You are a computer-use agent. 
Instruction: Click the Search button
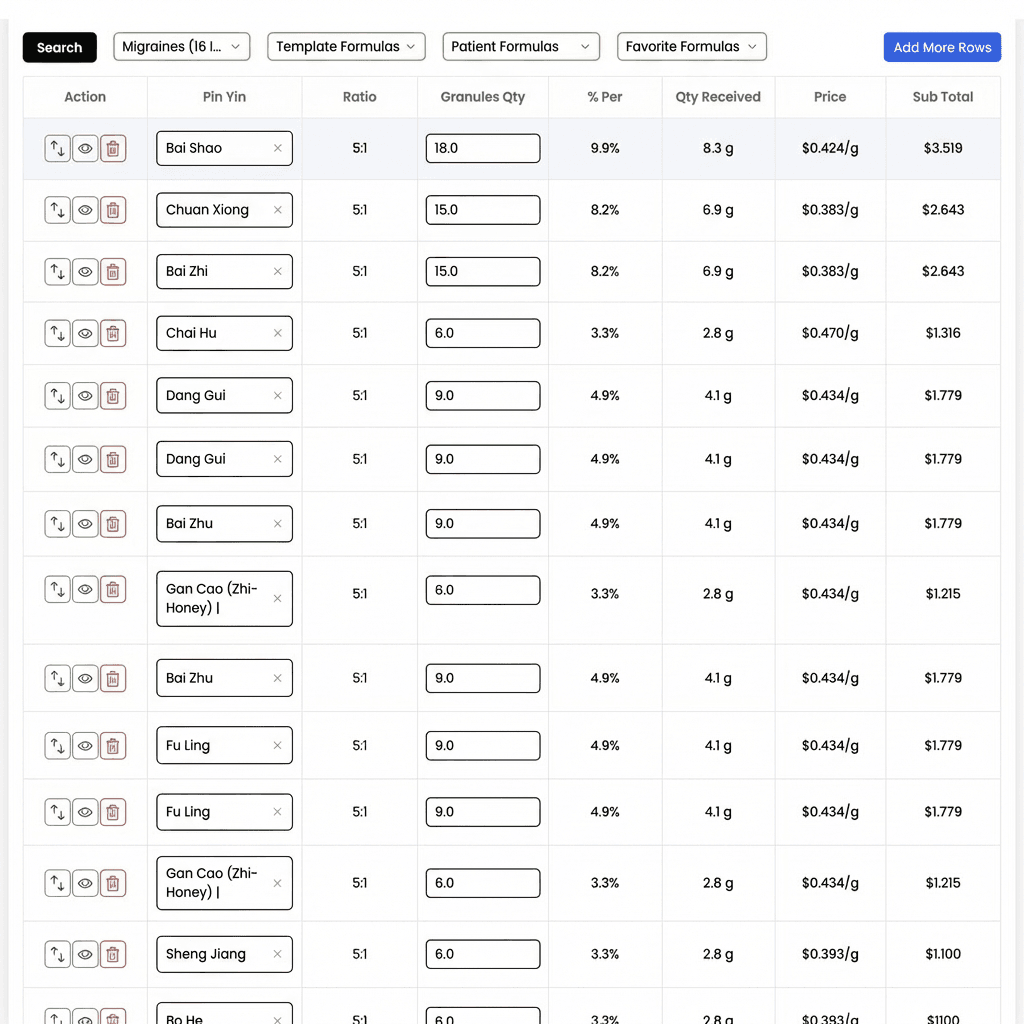click(59, 46)
